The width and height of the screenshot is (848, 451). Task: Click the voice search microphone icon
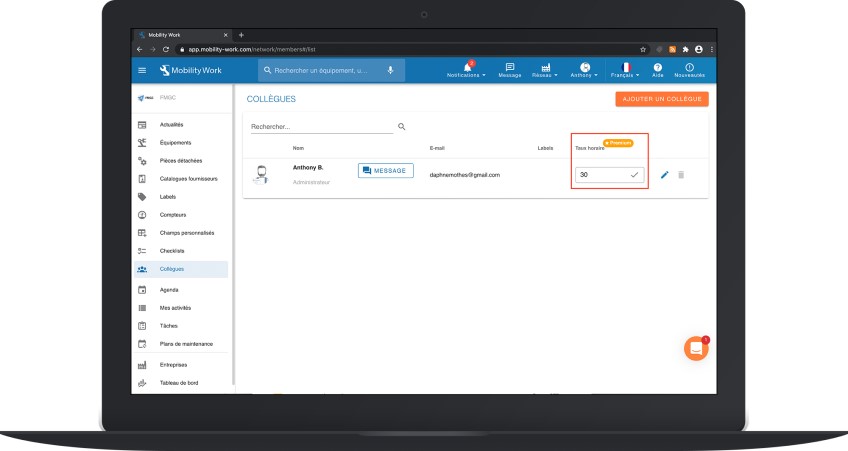[390, 70]
